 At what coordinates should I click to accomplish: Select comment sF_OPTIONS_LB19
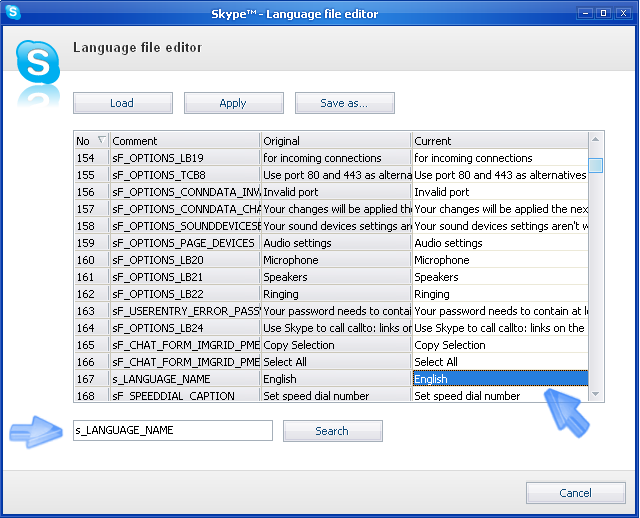click(x=185, y=158)
